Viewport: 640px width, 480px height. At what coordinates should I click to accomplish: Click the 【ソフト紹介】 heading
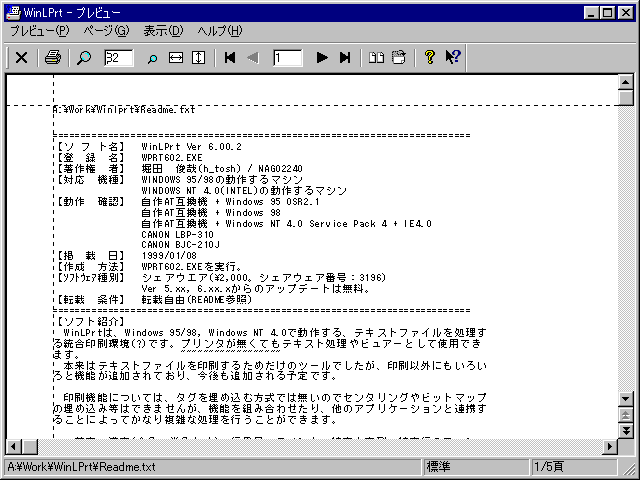coord(91,322)
